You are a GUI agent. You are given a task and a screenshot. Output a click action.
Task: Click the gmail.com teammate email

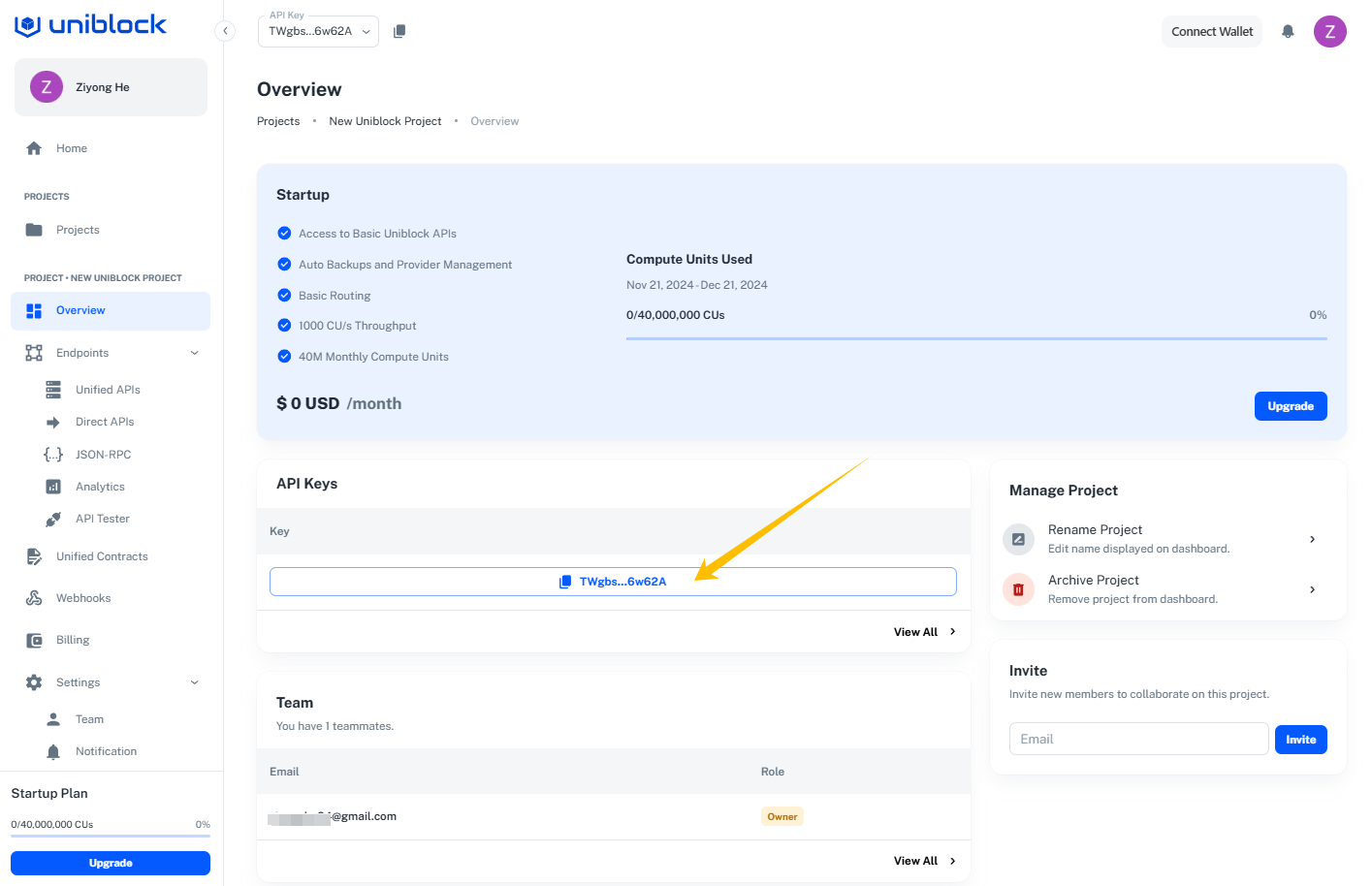click(333, 816)
